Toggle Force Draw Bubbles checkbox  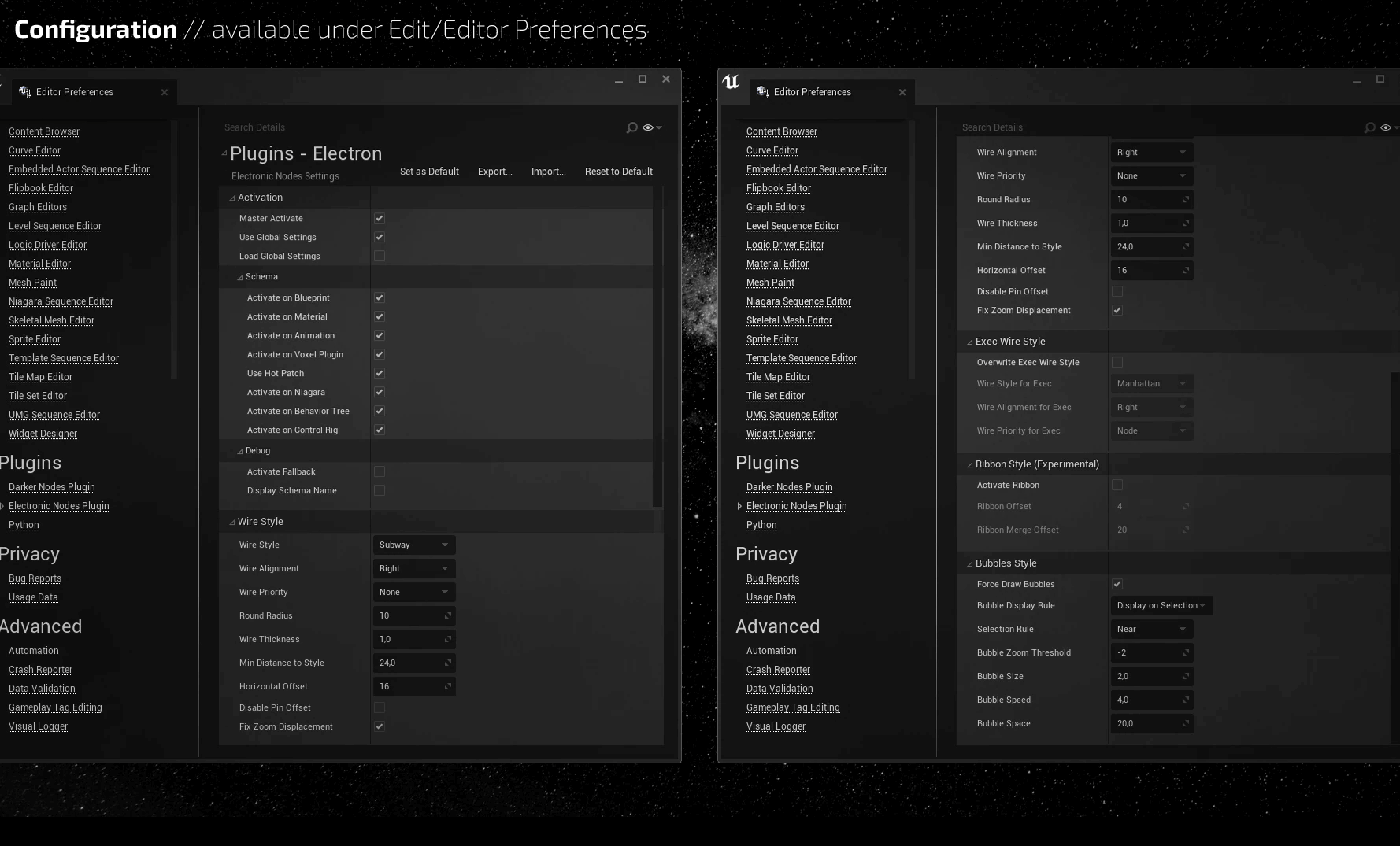point(1117,584)
